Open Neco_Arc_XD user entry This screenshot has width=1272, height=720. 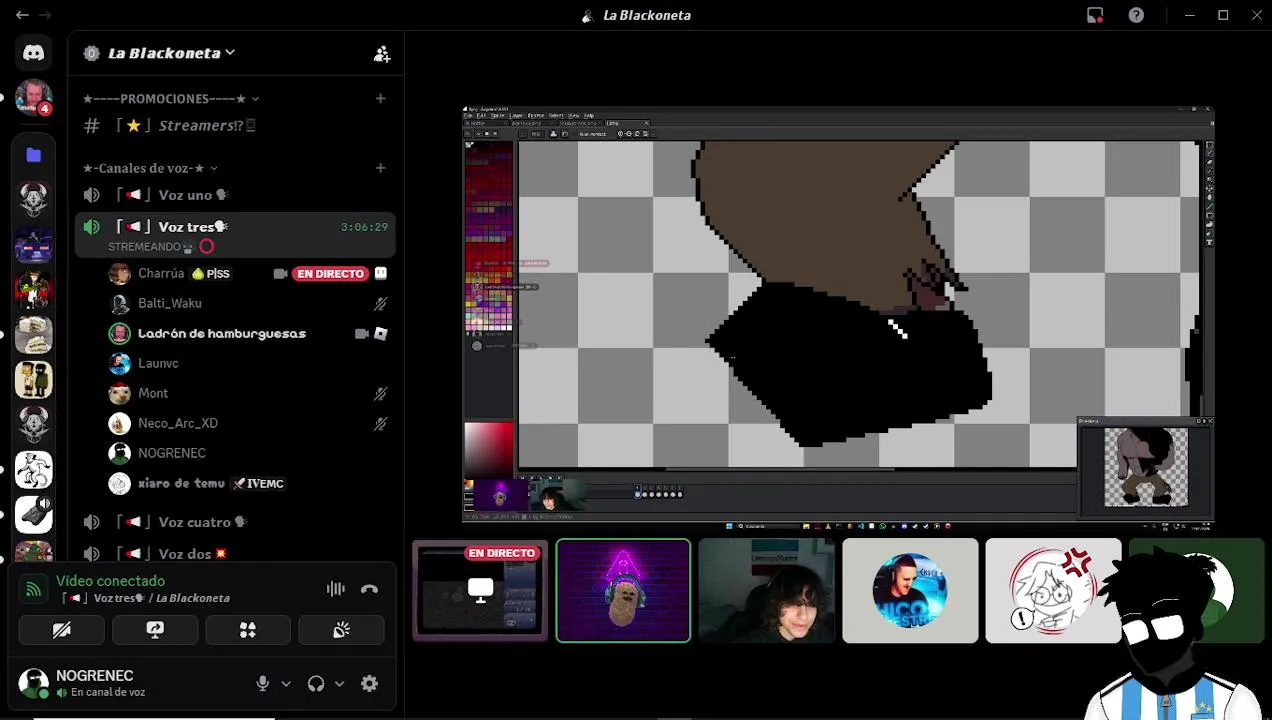click(248, 423)
